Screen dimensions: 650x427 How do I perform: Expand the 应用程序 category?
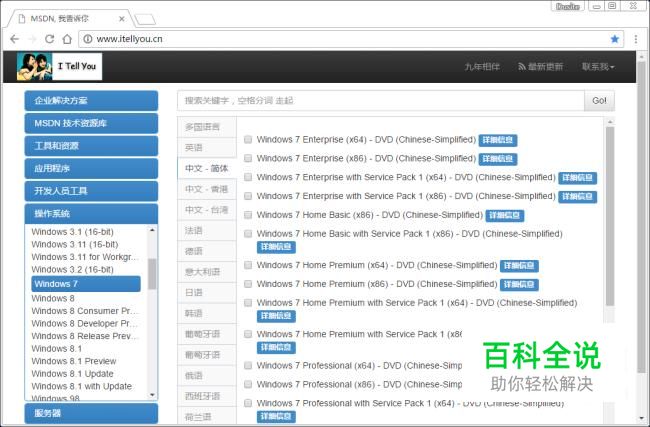[91, 169]
